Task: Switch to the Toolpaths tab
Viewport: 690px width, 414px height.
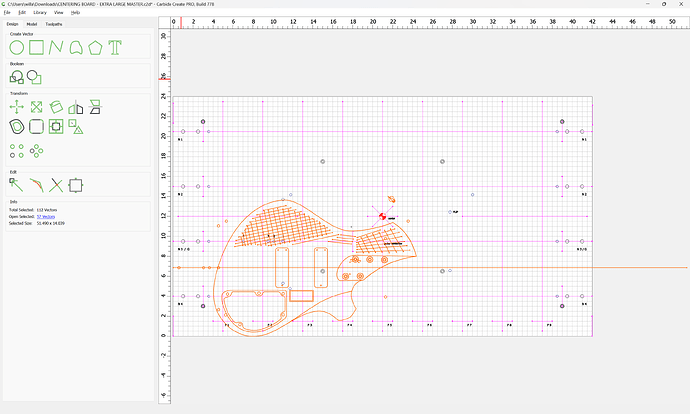Action: (54, 24)
